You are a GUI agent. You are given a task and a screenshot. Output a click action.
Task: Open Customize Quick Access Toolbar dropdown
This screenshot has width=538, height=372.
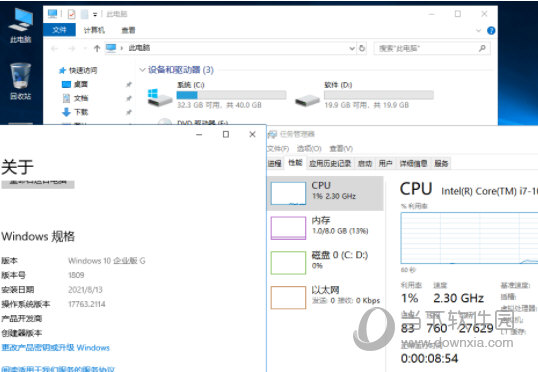[x=95, y=14]
